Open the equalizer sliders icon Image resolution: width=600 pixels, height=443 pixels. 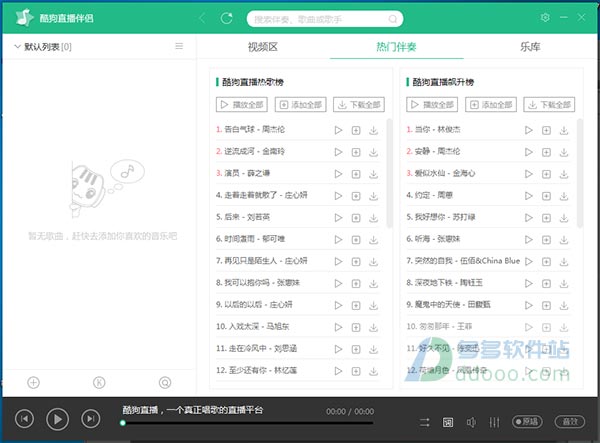click(x=494, y=422)
